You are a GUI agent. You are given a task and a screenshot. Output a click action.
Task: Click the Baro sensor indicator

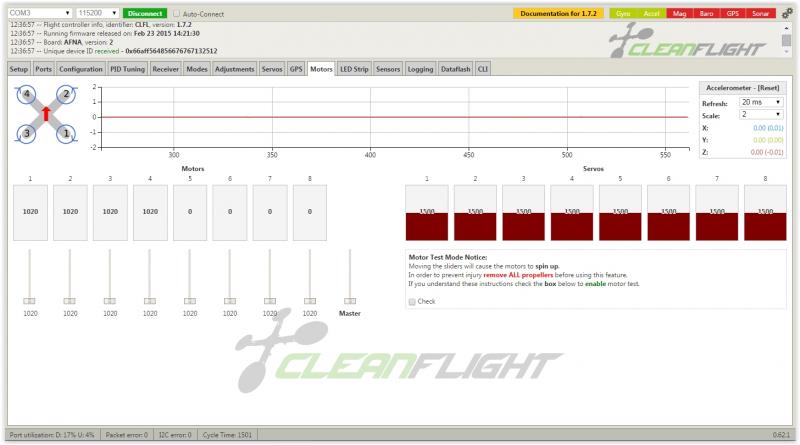point(707,14)
